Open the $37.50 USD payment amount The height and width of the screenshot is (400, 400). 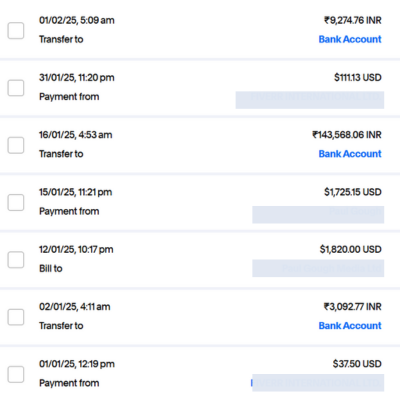click(357, 364)
